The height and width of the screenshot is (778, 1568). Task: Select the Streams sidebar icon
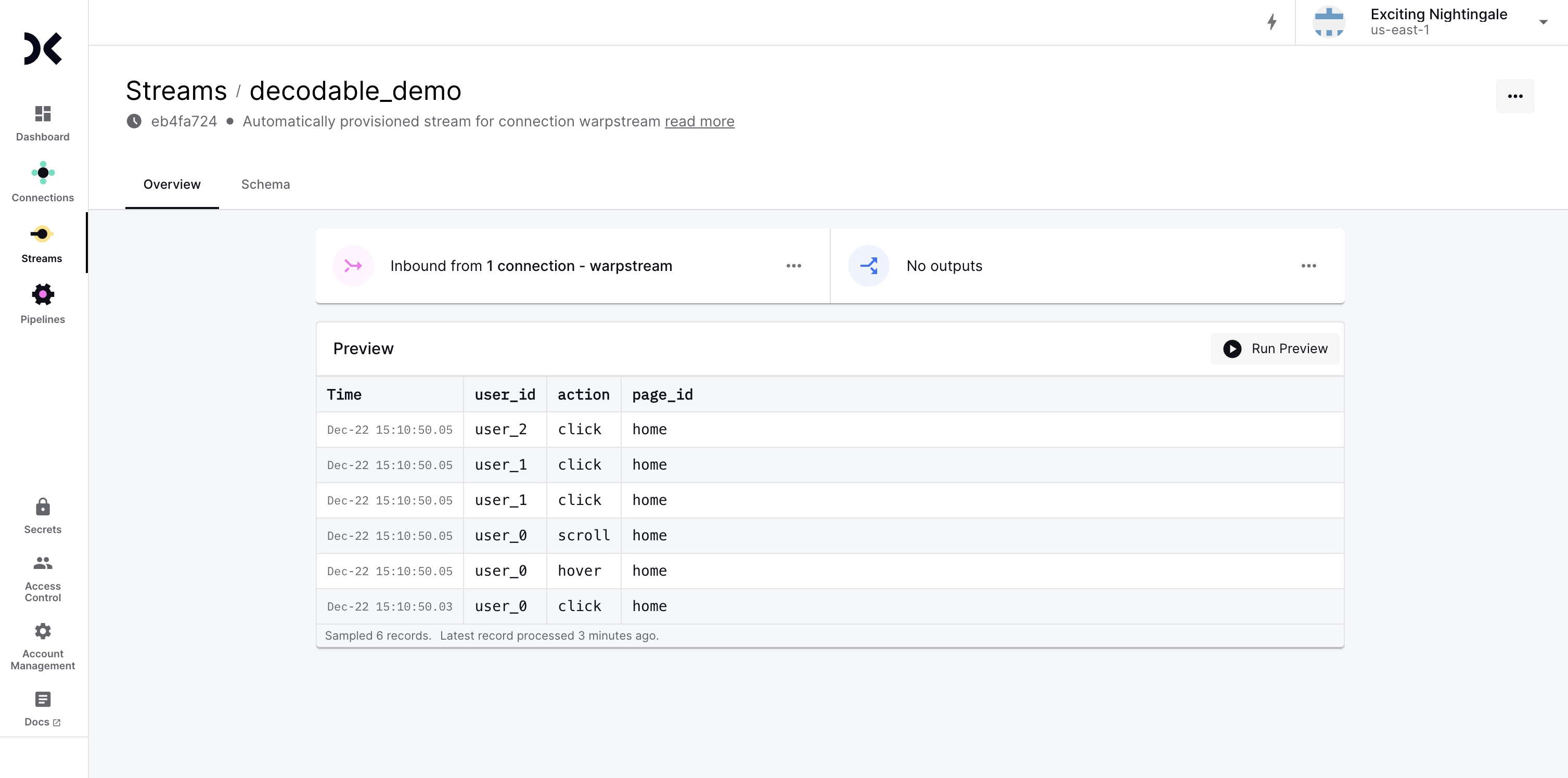coord(42,234)
